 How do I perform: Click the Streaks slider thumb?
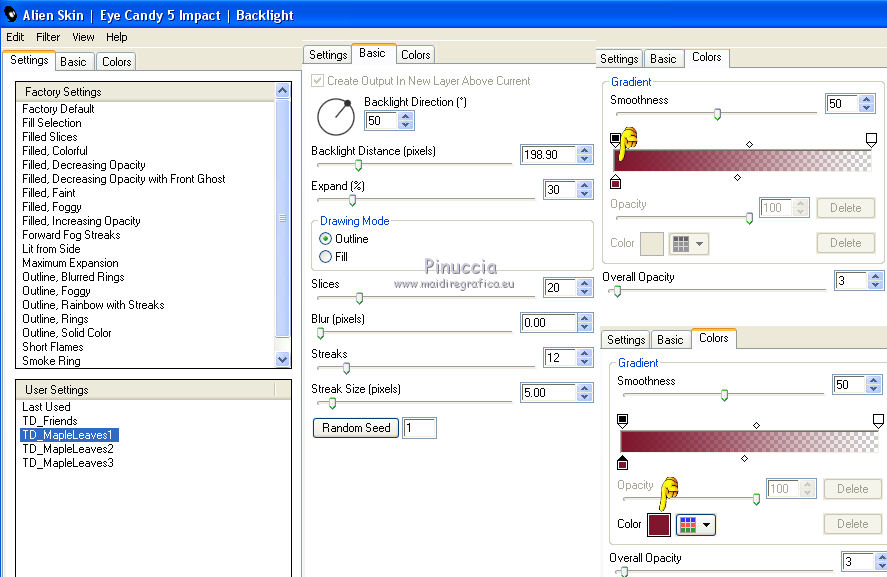click(347, 368)
